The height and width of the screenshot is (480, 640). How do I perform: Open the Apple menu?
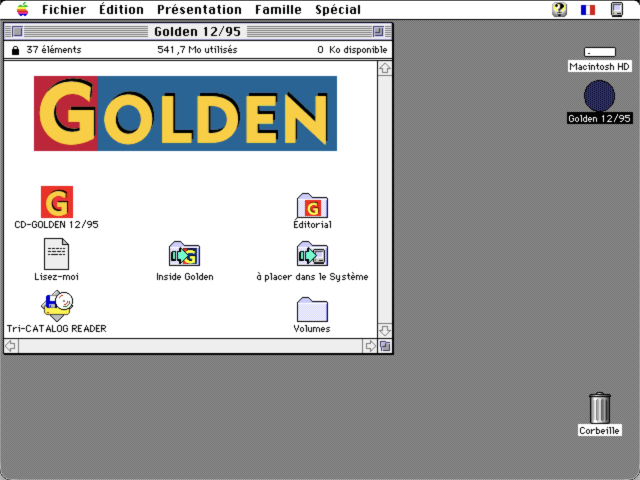pyautogui.click(x=22, y=9)
